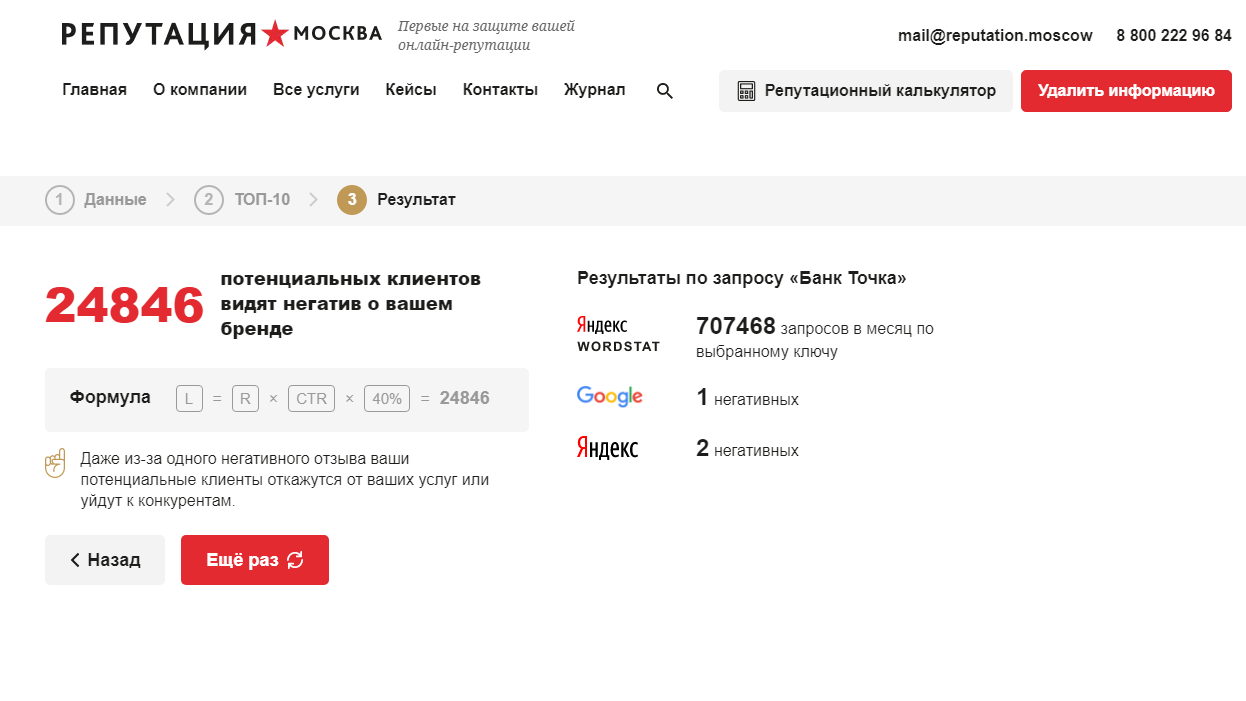Image resolution: width=1246 pixels, height=701 pixels.
Task: Go back with the Назад arrow button
Action: [105, 560]
